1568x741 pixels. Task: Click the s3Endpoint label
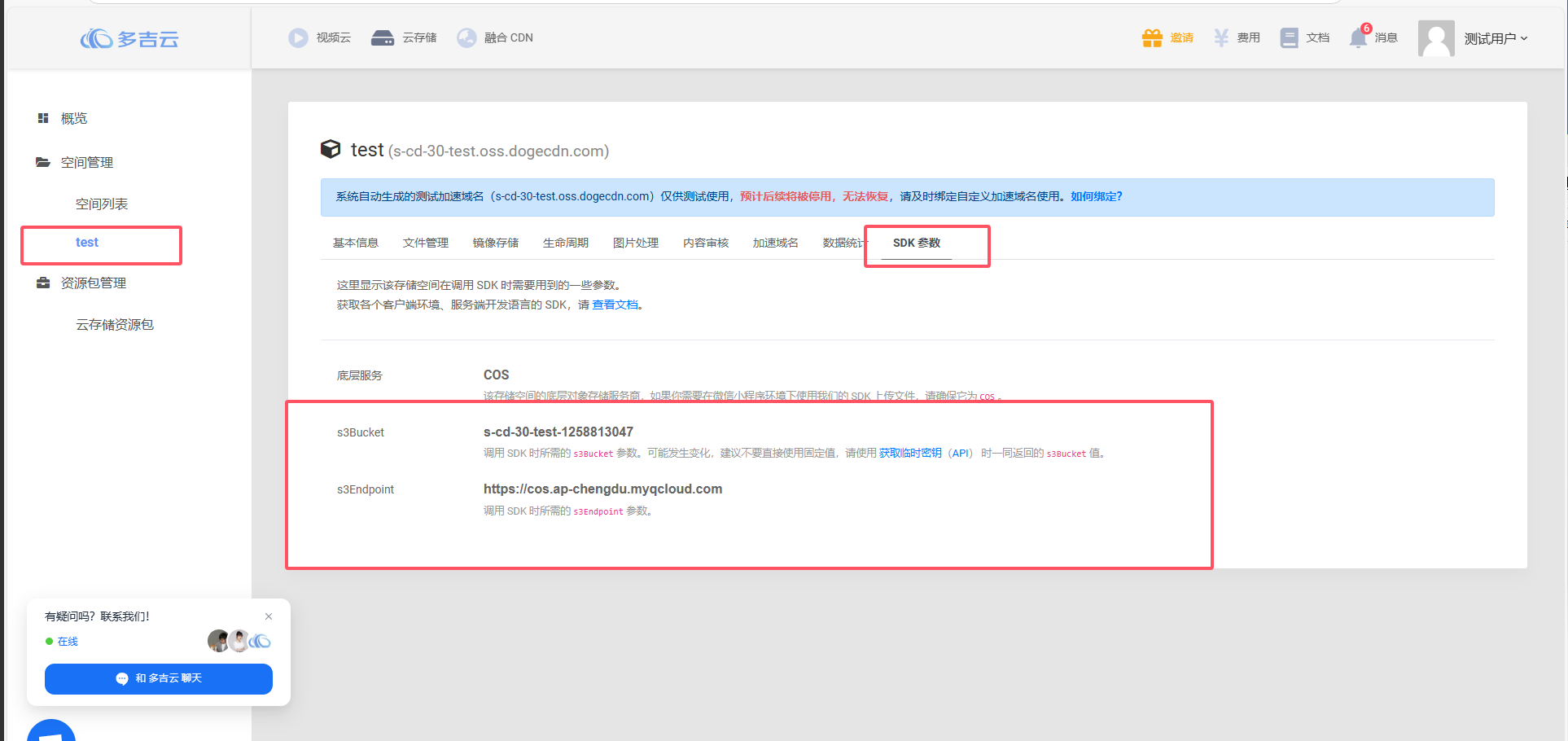pos(366,489)
